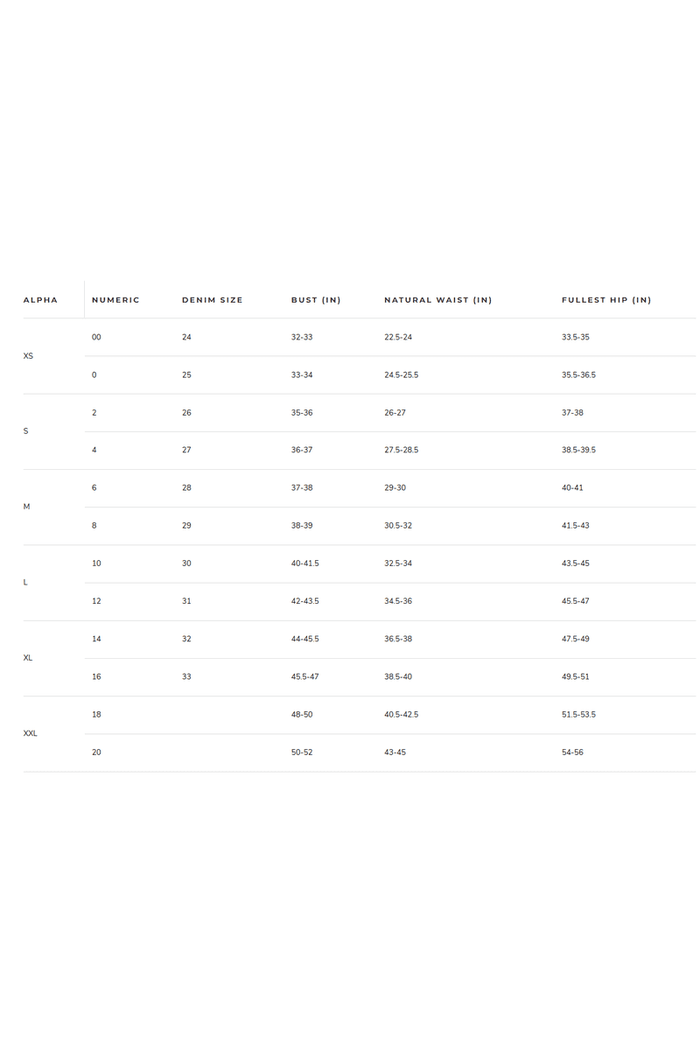Click waist value 22.5-24

tap(399, 337)
